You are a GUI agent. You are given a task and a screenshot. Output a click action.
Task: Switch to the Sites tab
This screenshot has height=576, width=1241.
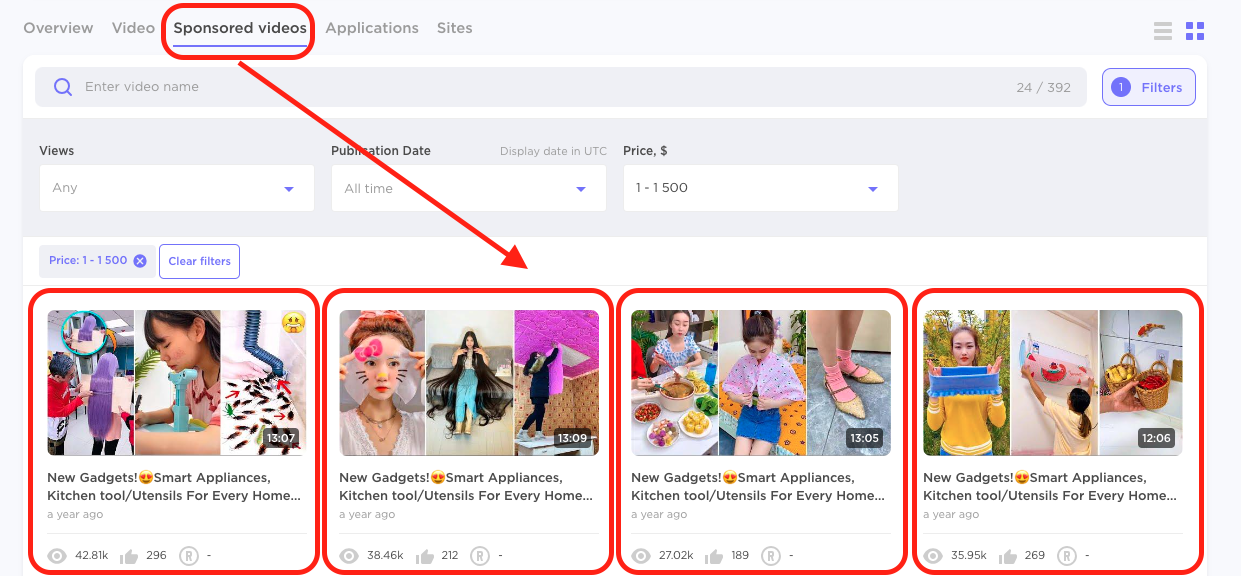pyautogui.click(x=454, y=27)
